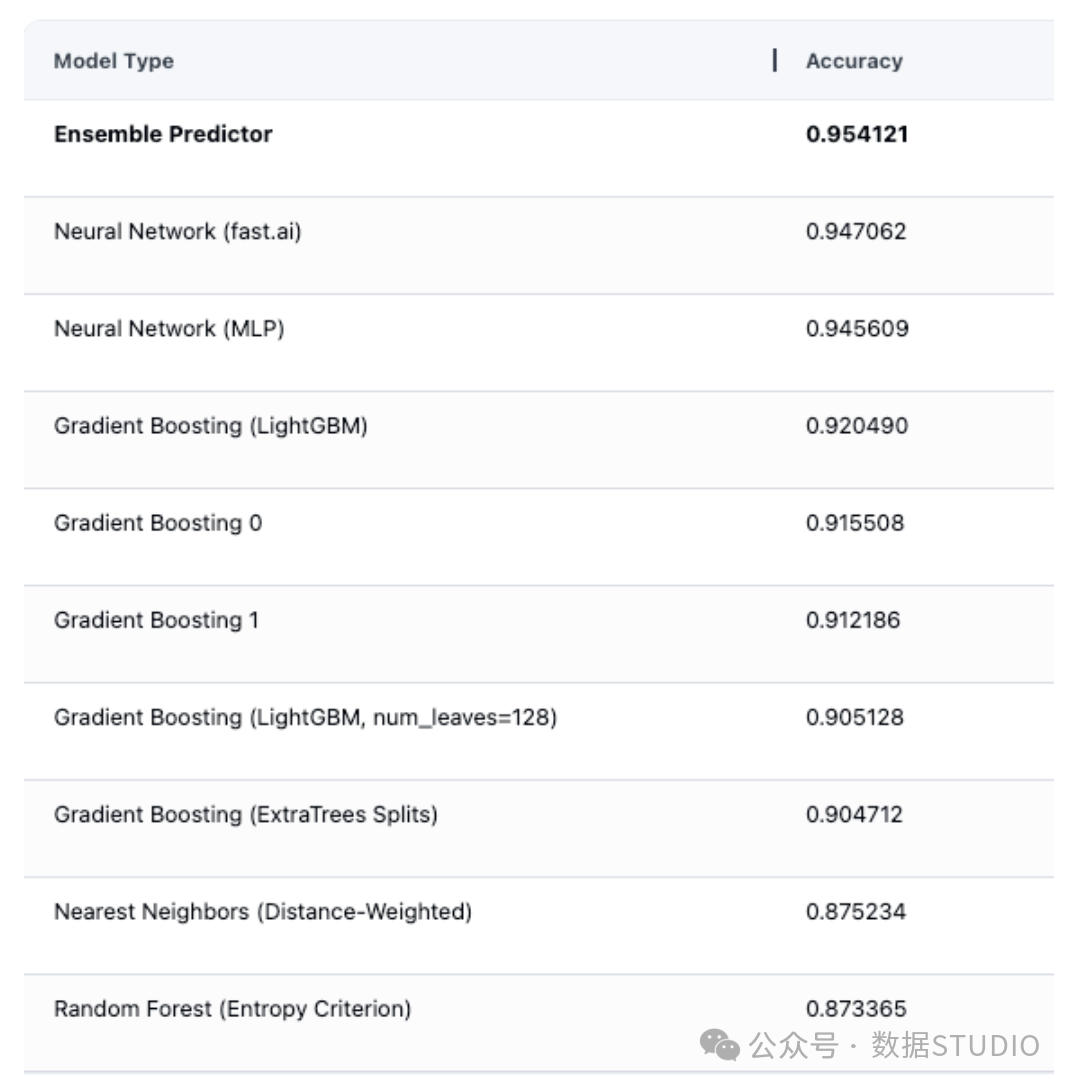
Task: Click the accuracy value 0.920490
Action: point(857,425)
